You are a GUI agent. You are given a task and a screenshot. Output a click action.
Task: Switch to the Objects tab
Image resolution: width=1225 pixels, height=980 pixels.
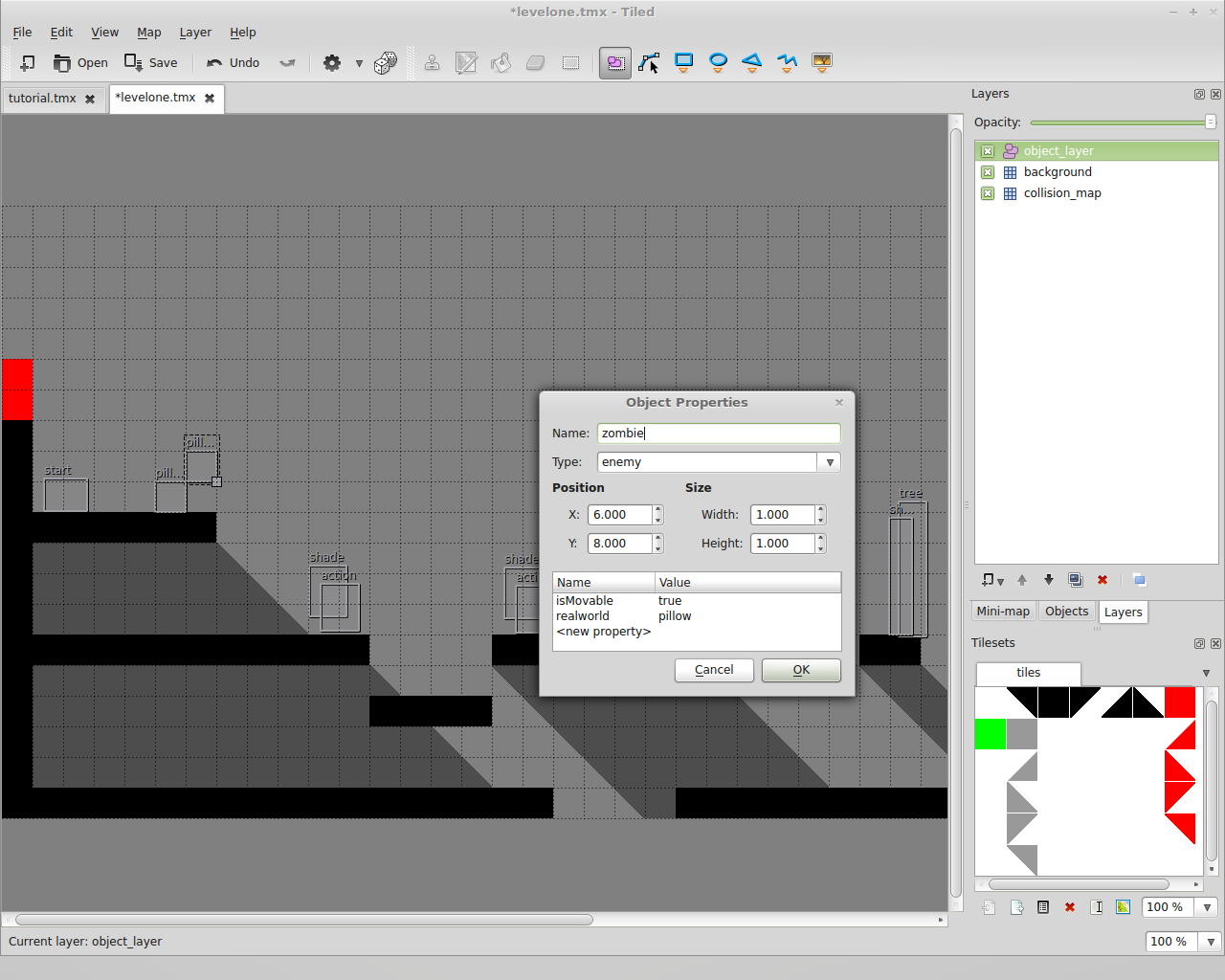tap(1066, 612)
